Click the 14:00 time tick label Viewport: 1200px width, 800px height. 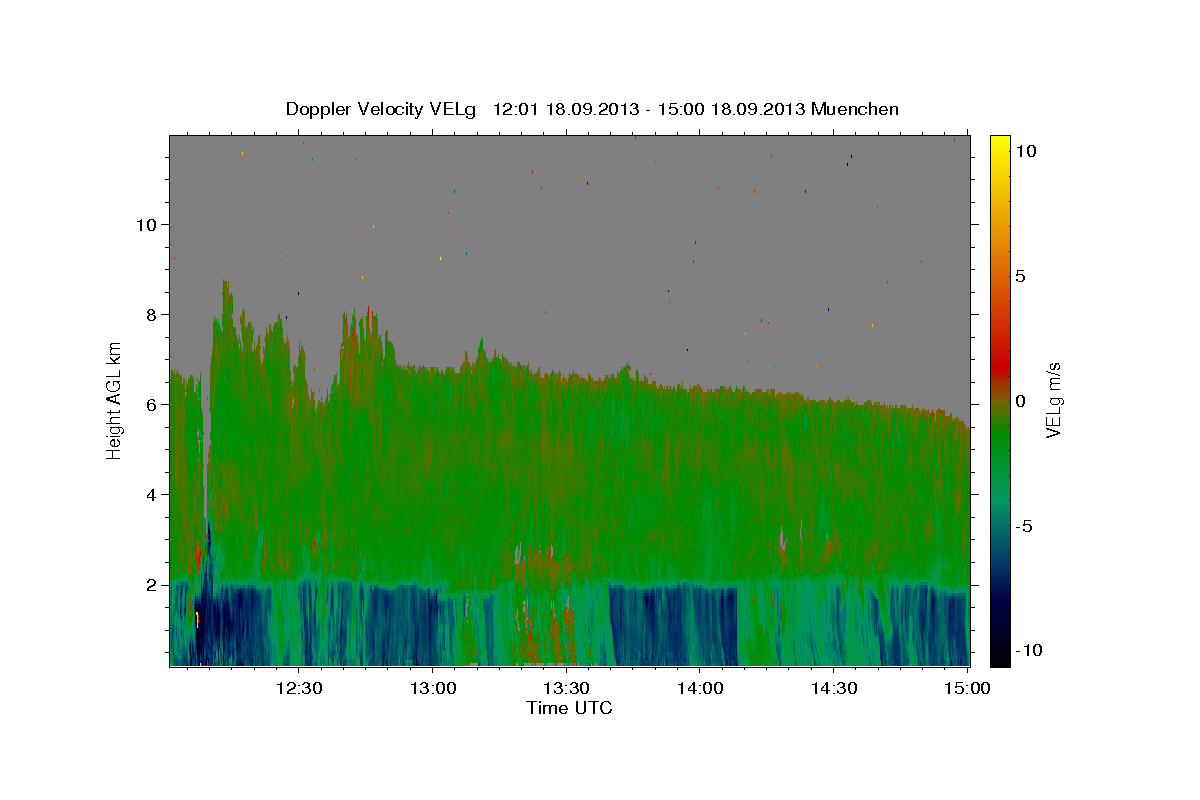[700, 688]
